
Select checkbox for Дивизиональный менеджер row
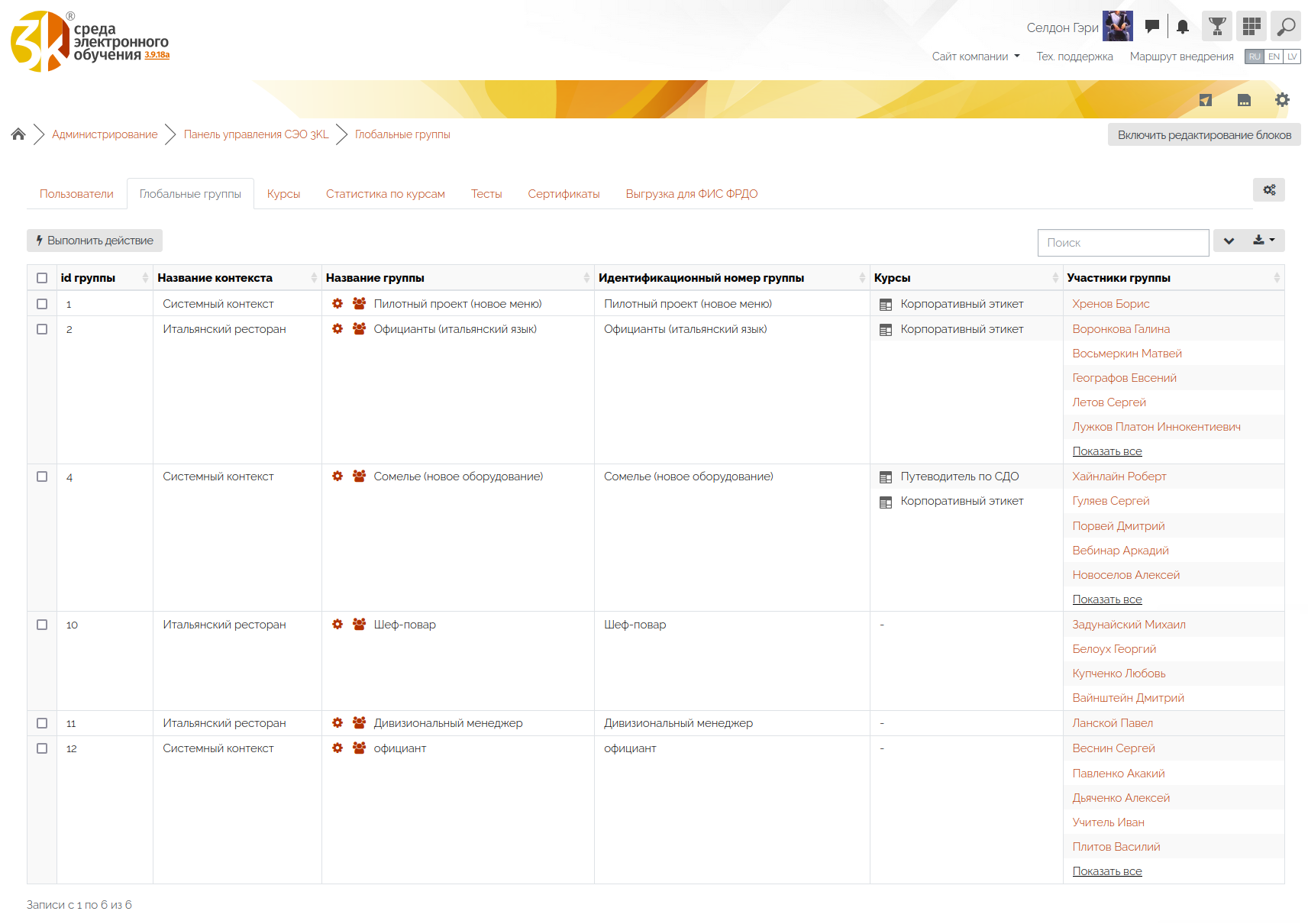click(42, 723)
